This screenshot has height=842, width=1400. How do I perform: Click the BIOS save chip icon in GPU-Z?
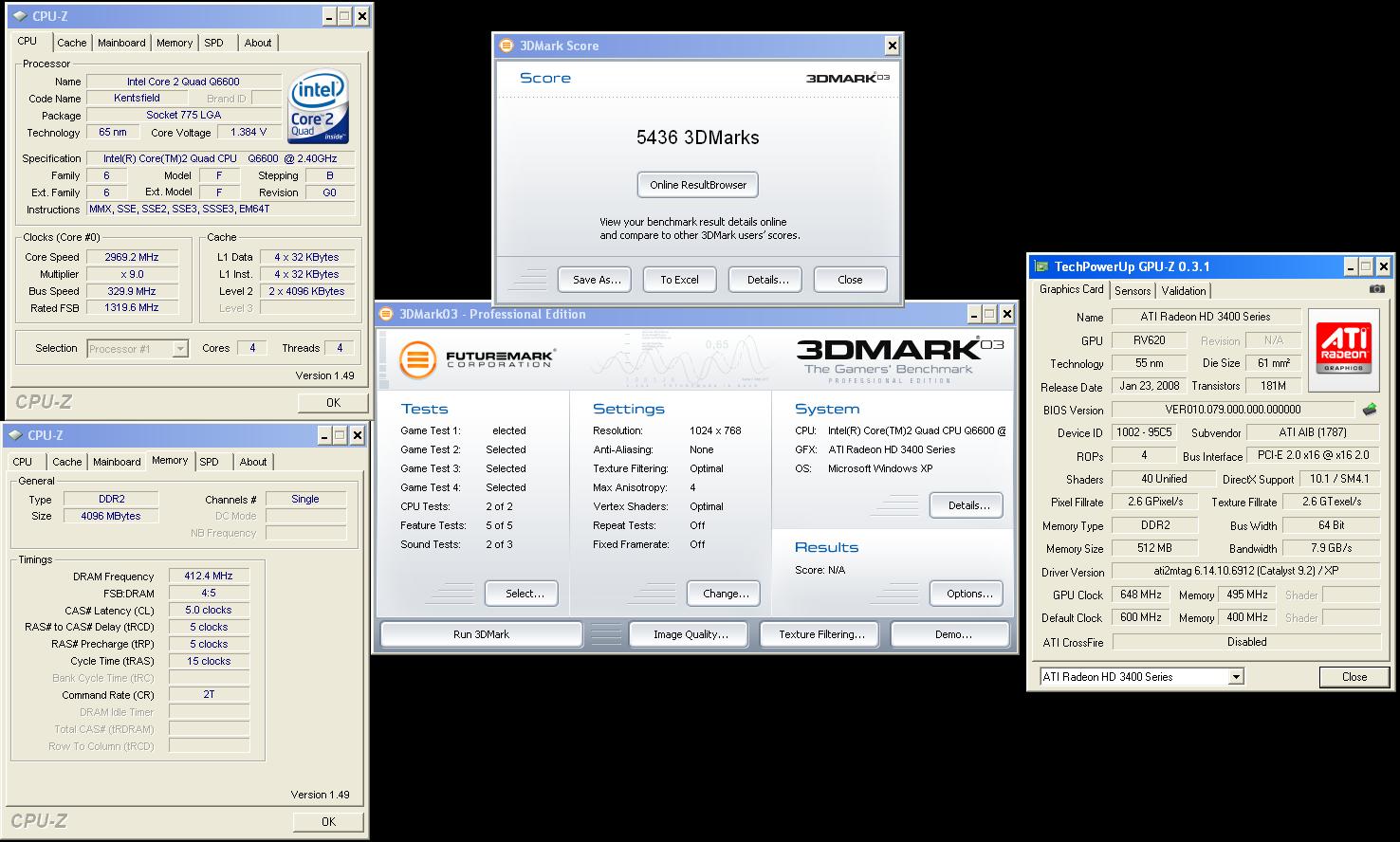point(1370,410)
